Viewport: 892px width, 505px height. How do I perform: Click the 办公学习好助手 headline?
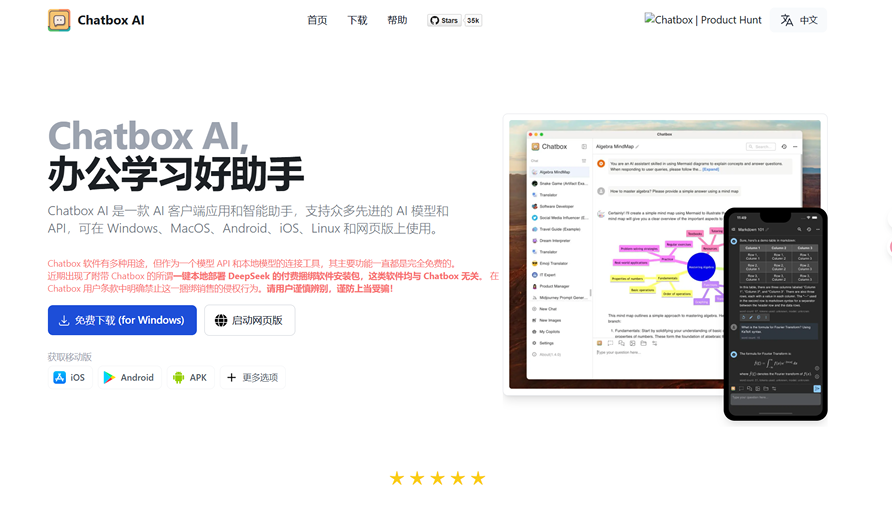(176, 174)
